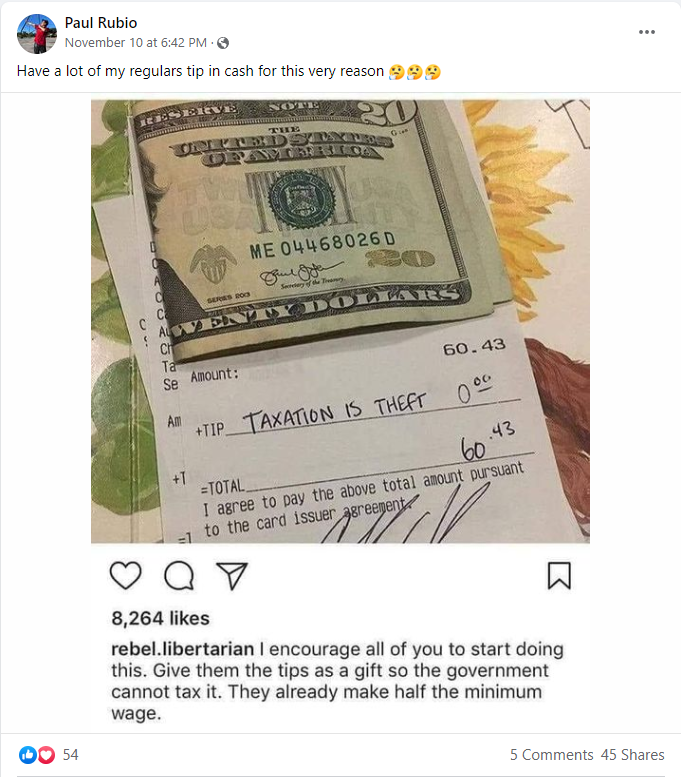Open the three-dot post options menu
The height and width of the screenshot is (777, 681).
click(646, 32)
